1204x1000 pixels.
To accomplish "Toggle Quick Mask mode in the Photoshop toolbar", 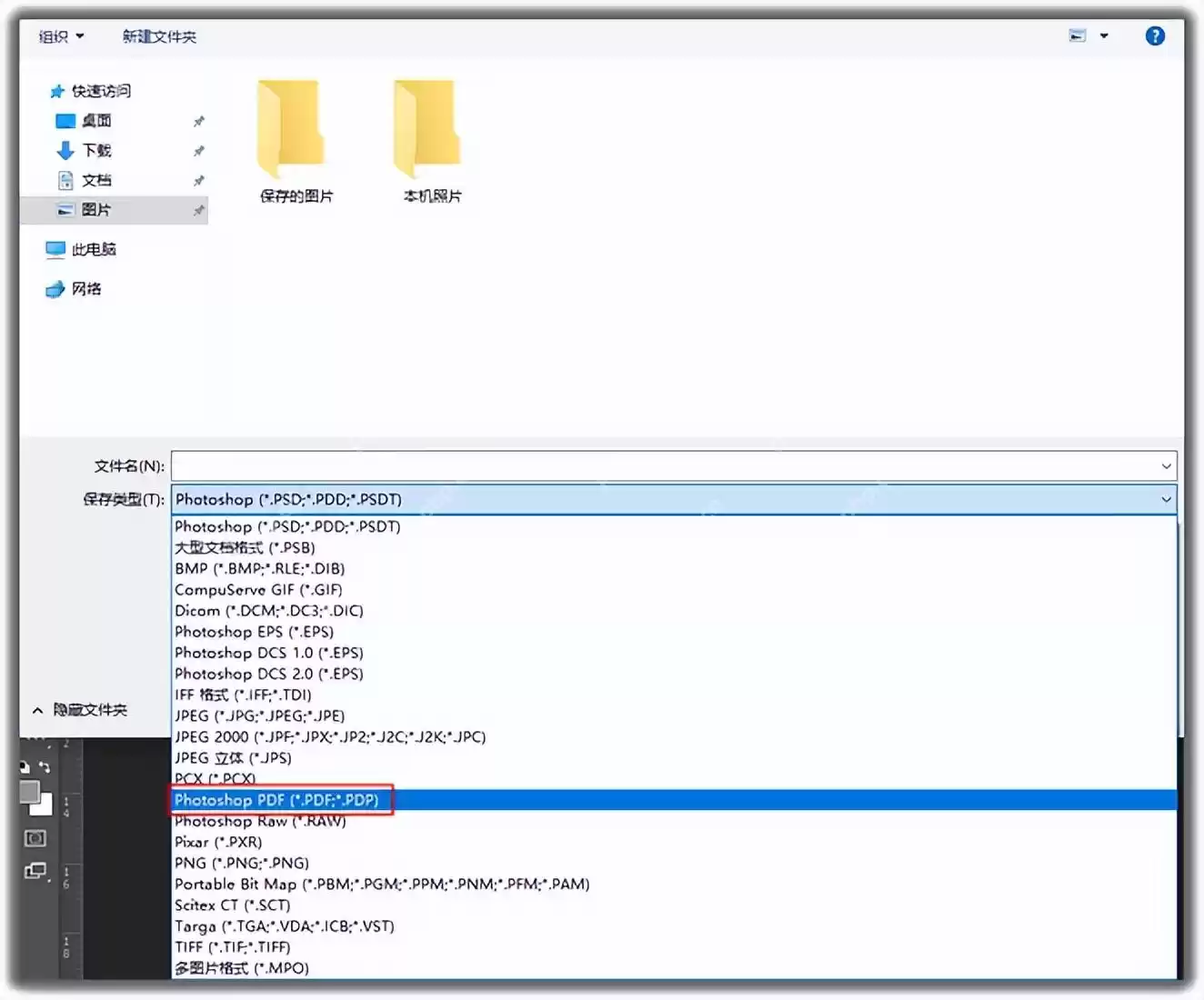I will coord(36,838).
